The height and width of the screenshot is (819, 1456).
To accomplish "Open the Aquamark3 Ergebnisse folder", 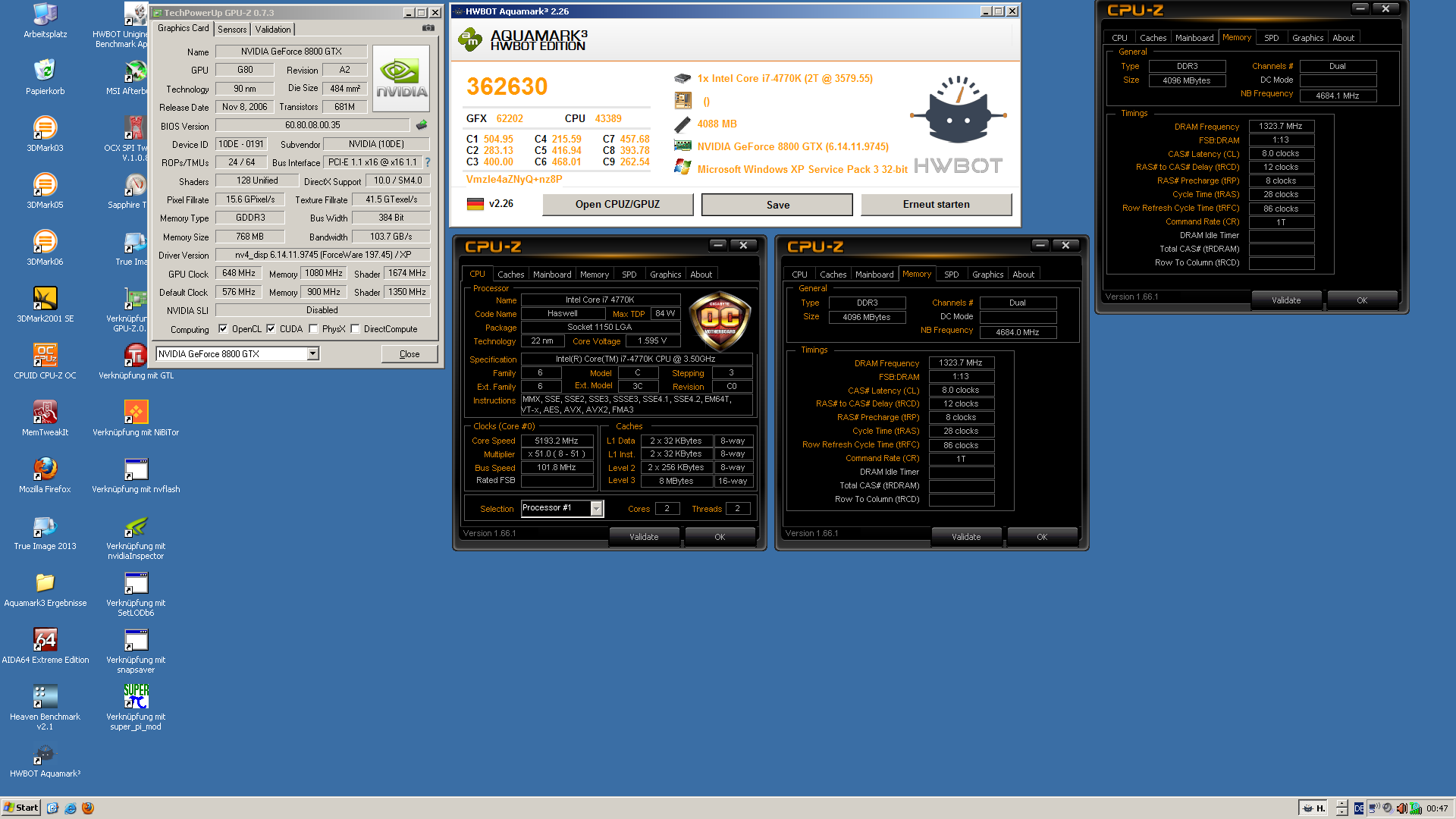I will 45,589.
